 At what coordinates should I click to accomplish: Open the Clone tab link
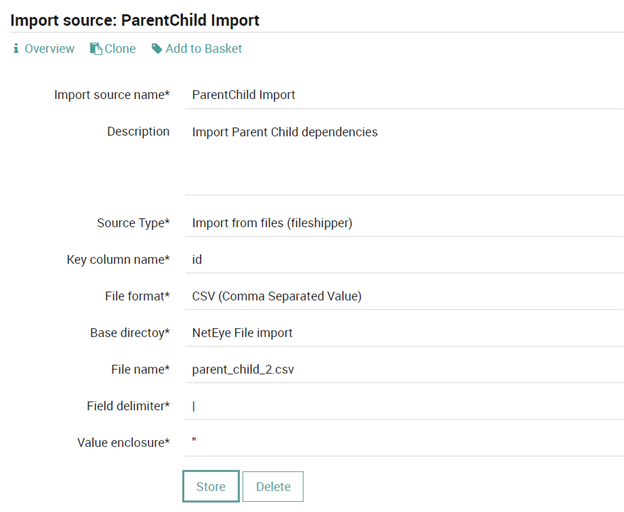pos(113,49)
